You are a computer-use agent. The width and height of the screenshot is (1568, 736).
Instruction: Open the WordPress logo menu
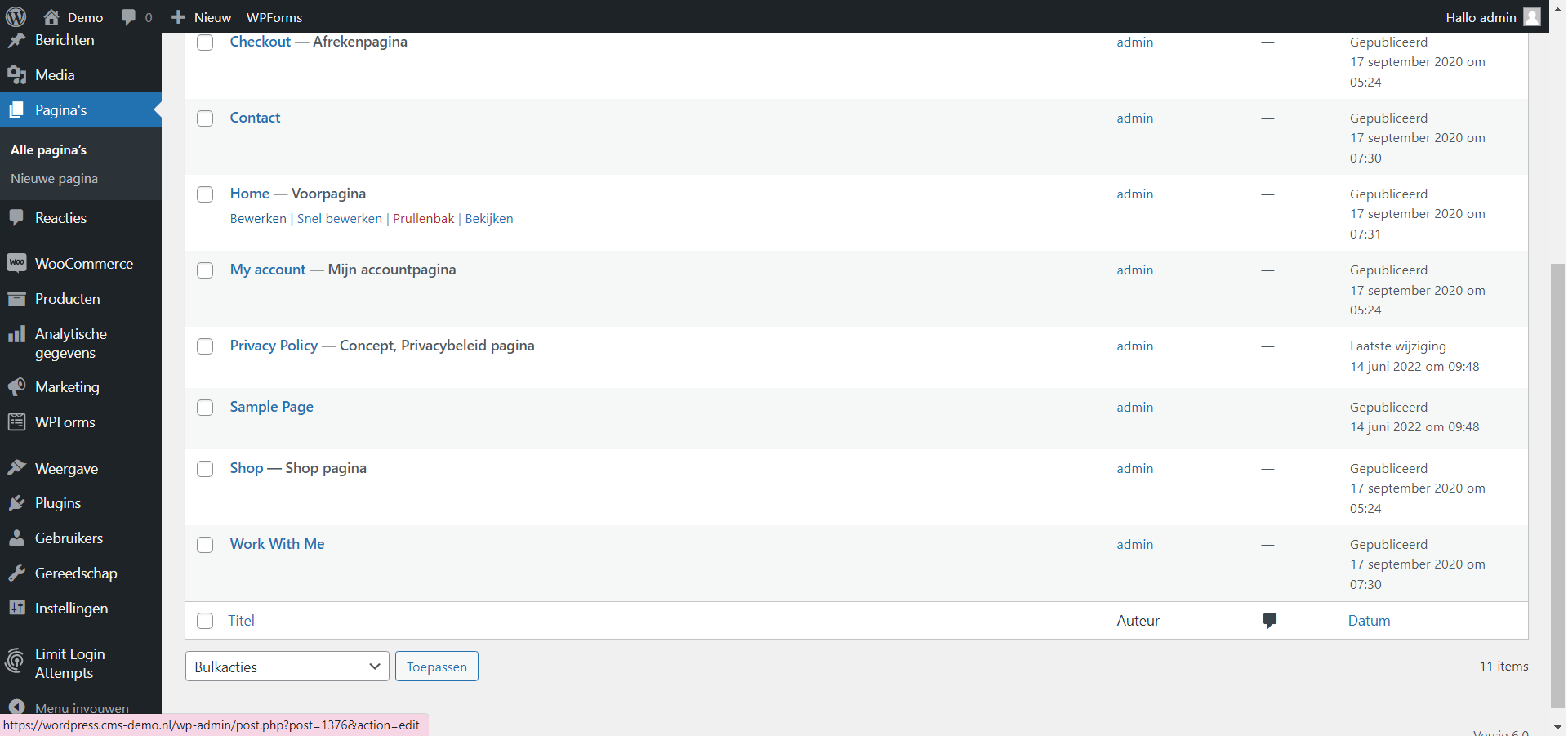click(x=16, y=16)
